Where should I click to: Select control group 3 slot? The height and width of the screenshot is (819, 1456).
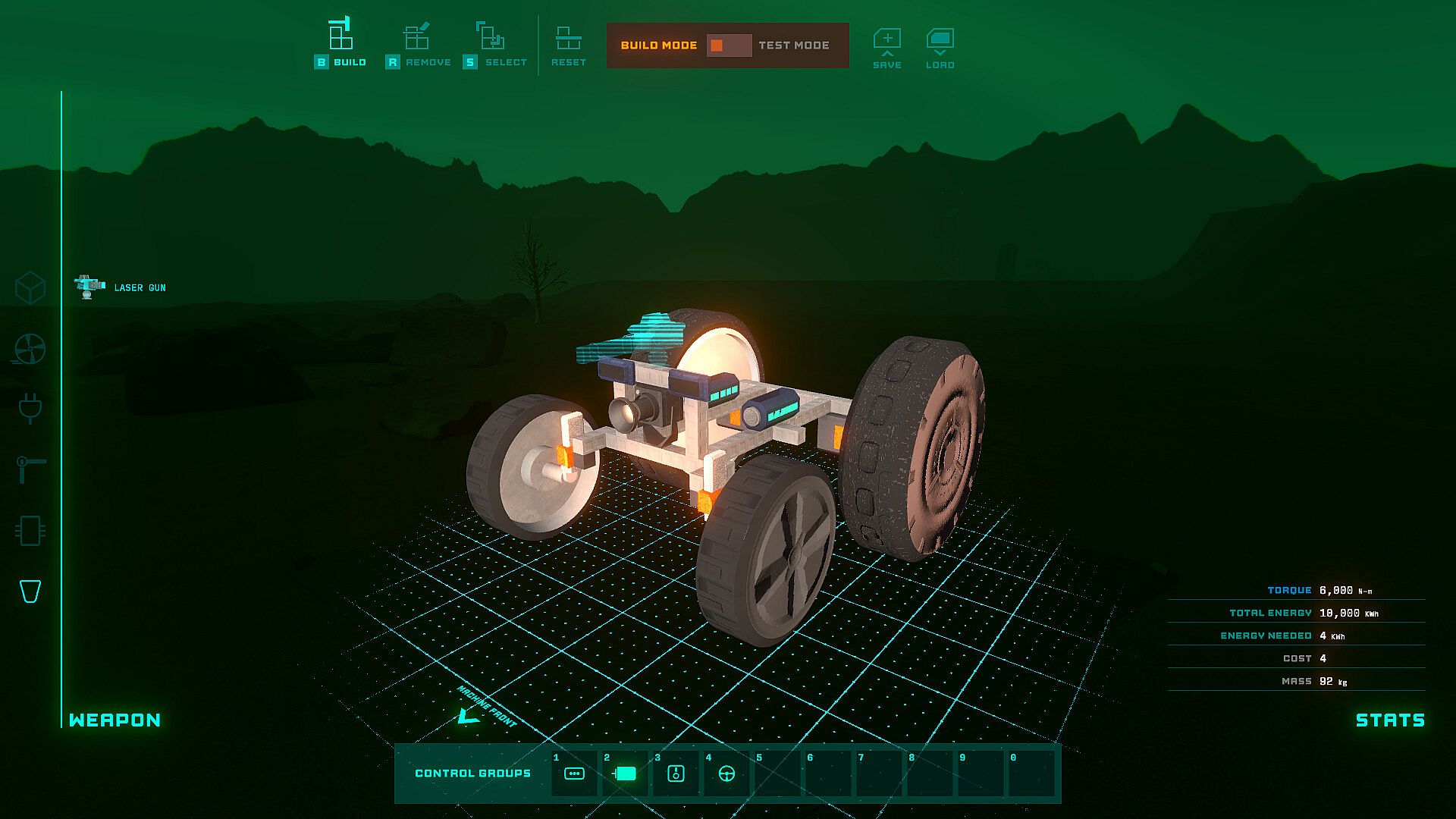click(x=676, y=773)
